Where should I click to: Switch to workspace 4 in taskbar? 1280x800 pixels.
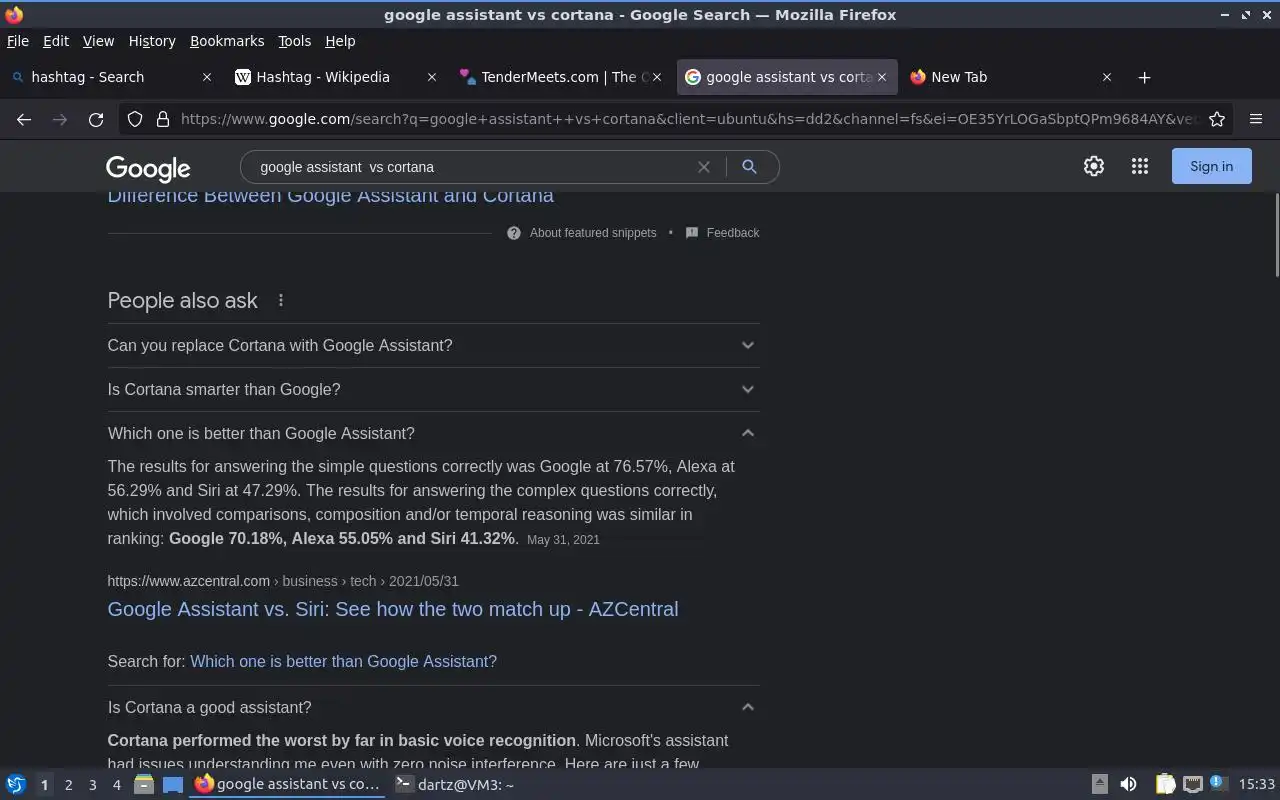116,785
